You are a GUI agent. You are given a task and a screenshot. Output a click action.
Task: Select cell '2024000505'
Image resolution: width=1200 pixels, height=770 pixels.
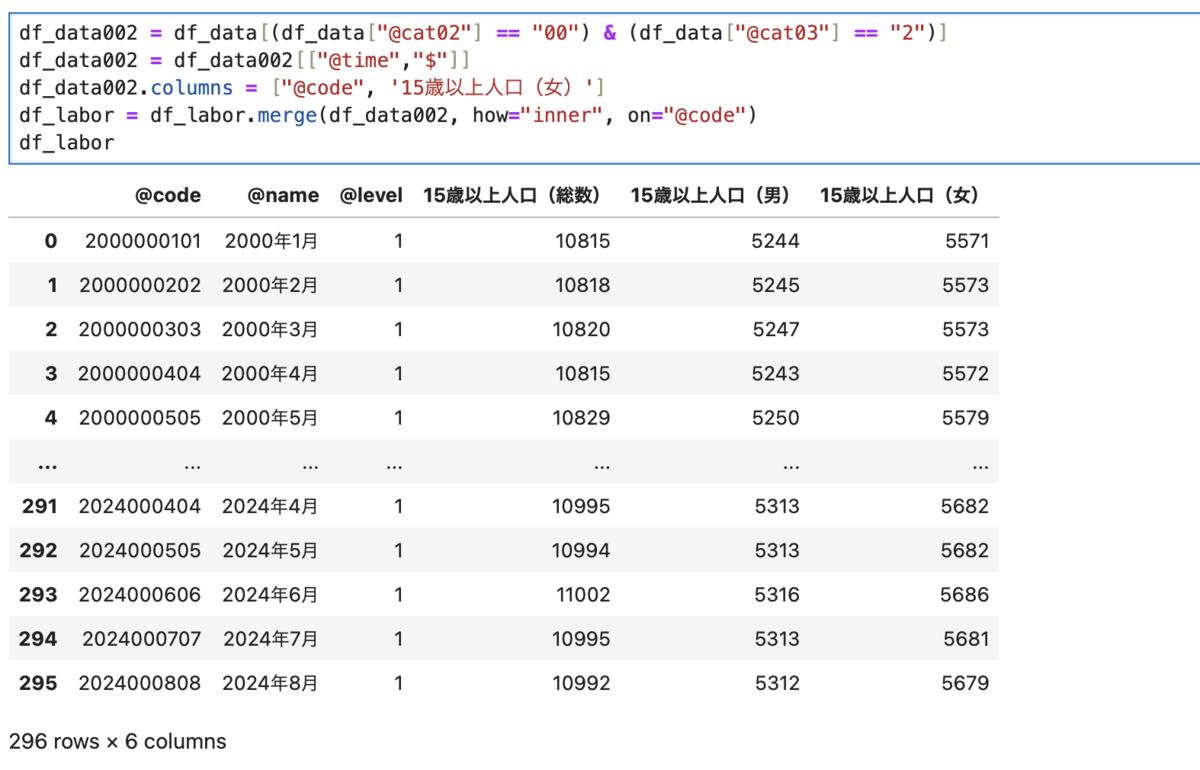pyautogui.click(x=140, y=550)
